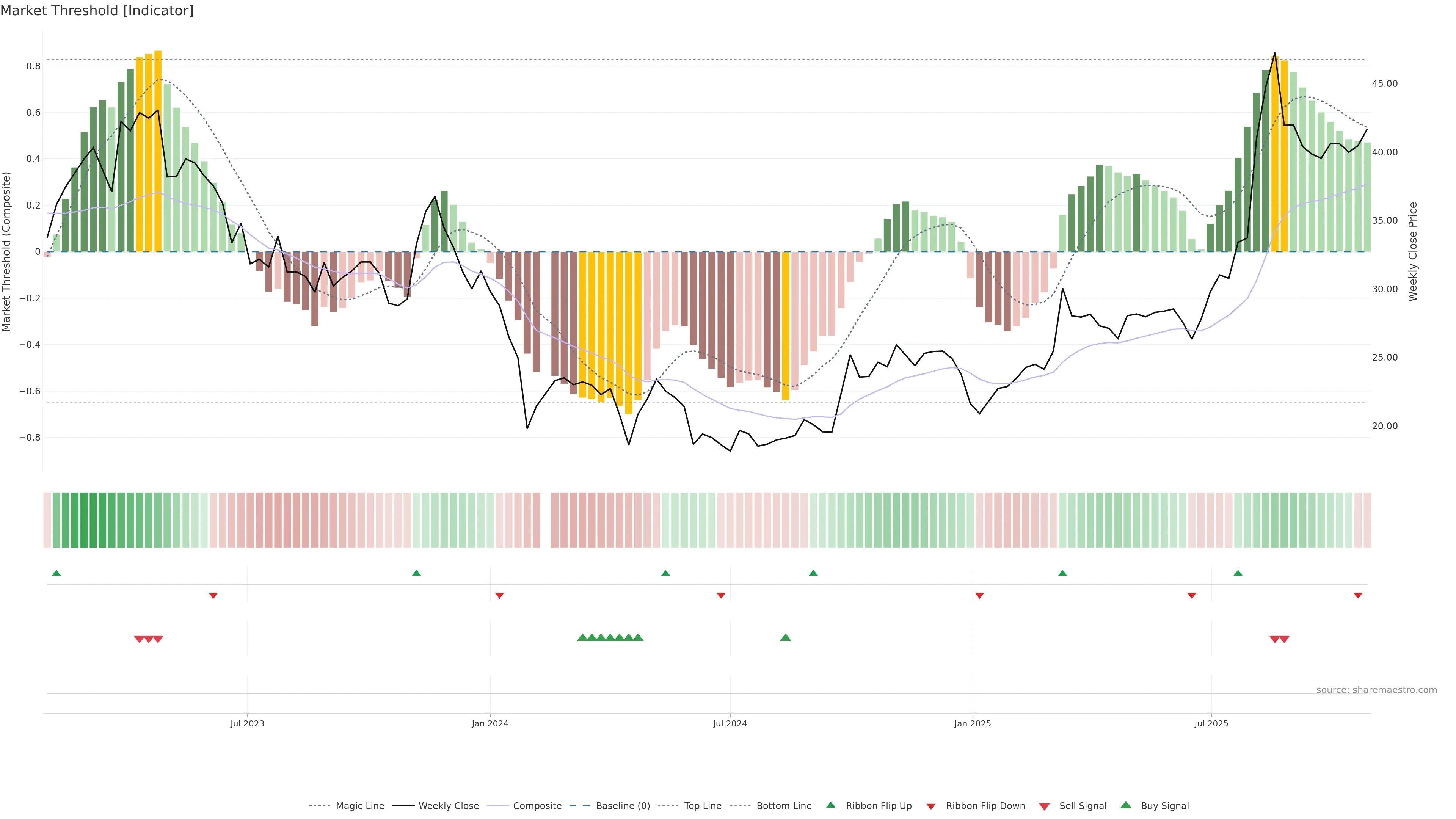Toggle the Composite legend entry
Image resolution: width=1456 pixels, height=819 pixels.
click(537, 806)
